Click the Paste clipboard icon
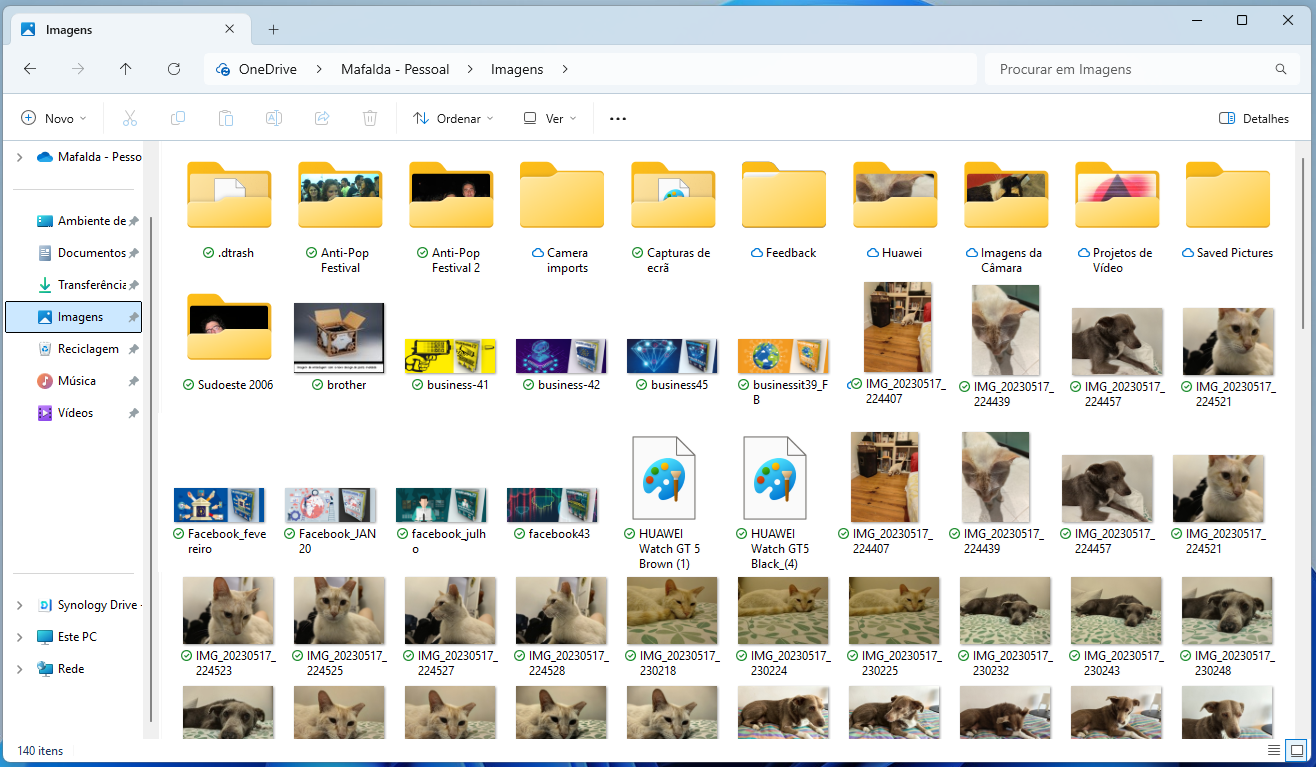 (x=226, y=118)
